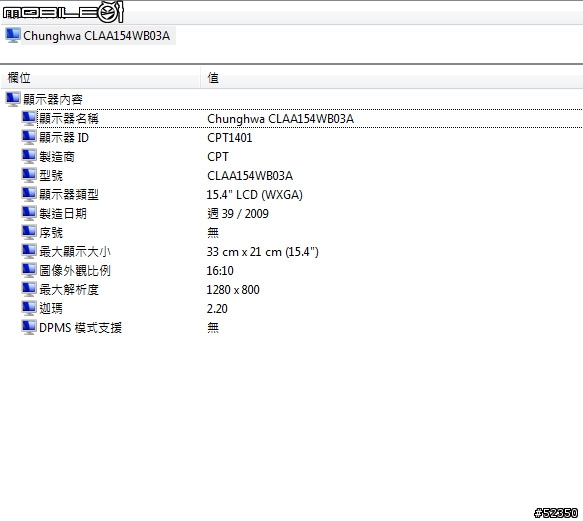Select the 顯示器類型 field label
583x521 pixels.
(69, 194)
